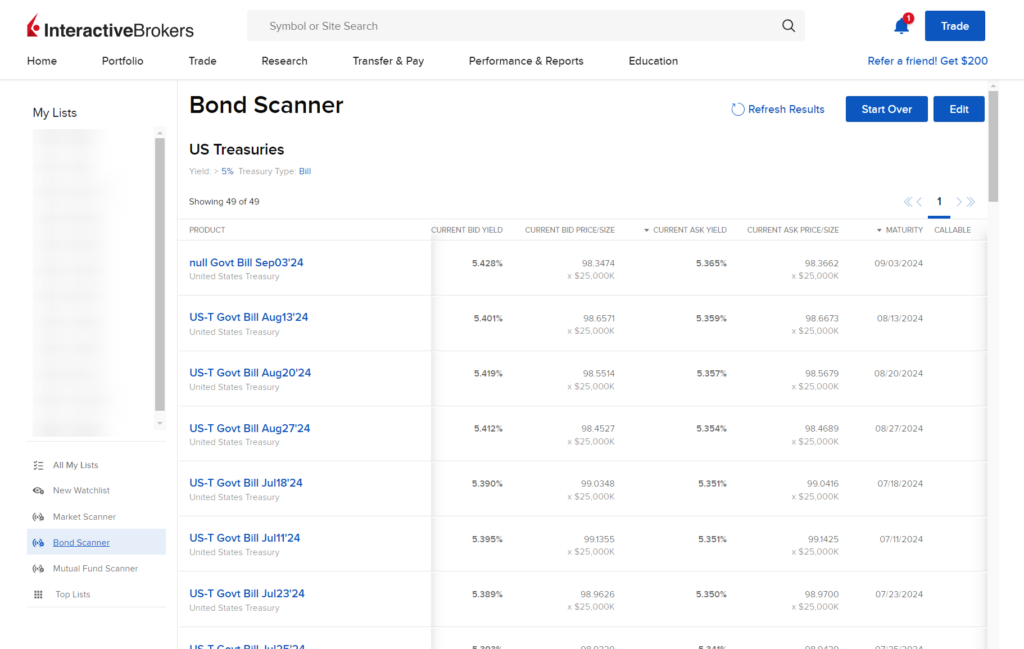1024x649 pixels.
Task: Go to the first results page arrow
Action: (909, 202)
